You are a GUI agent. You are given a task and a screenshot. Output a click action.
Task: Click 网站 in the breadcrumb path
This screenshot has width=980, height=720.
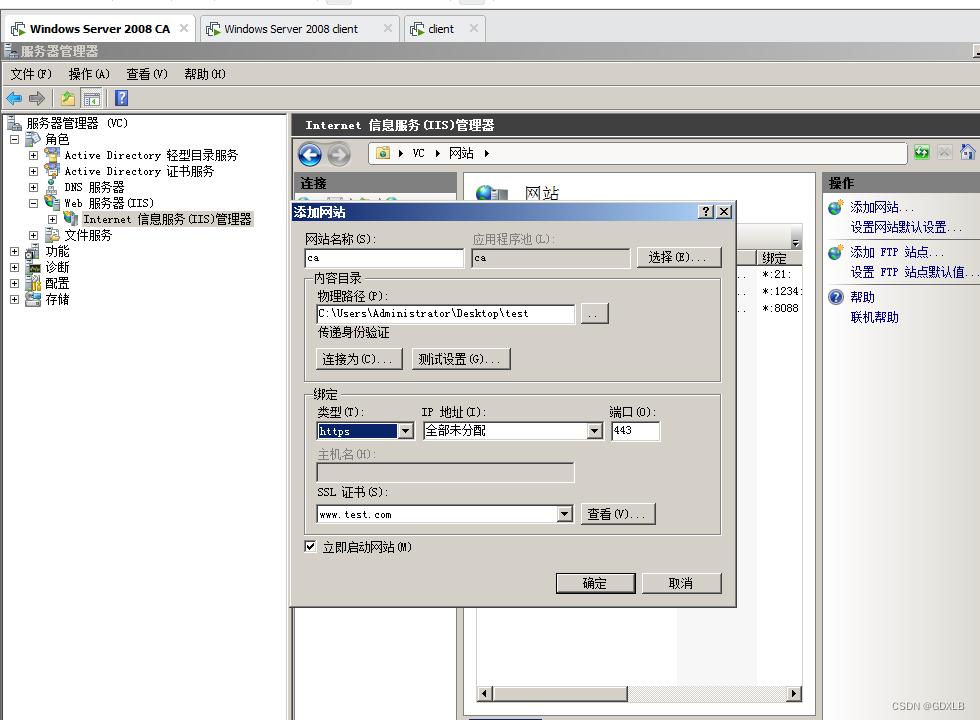point(461,153)
